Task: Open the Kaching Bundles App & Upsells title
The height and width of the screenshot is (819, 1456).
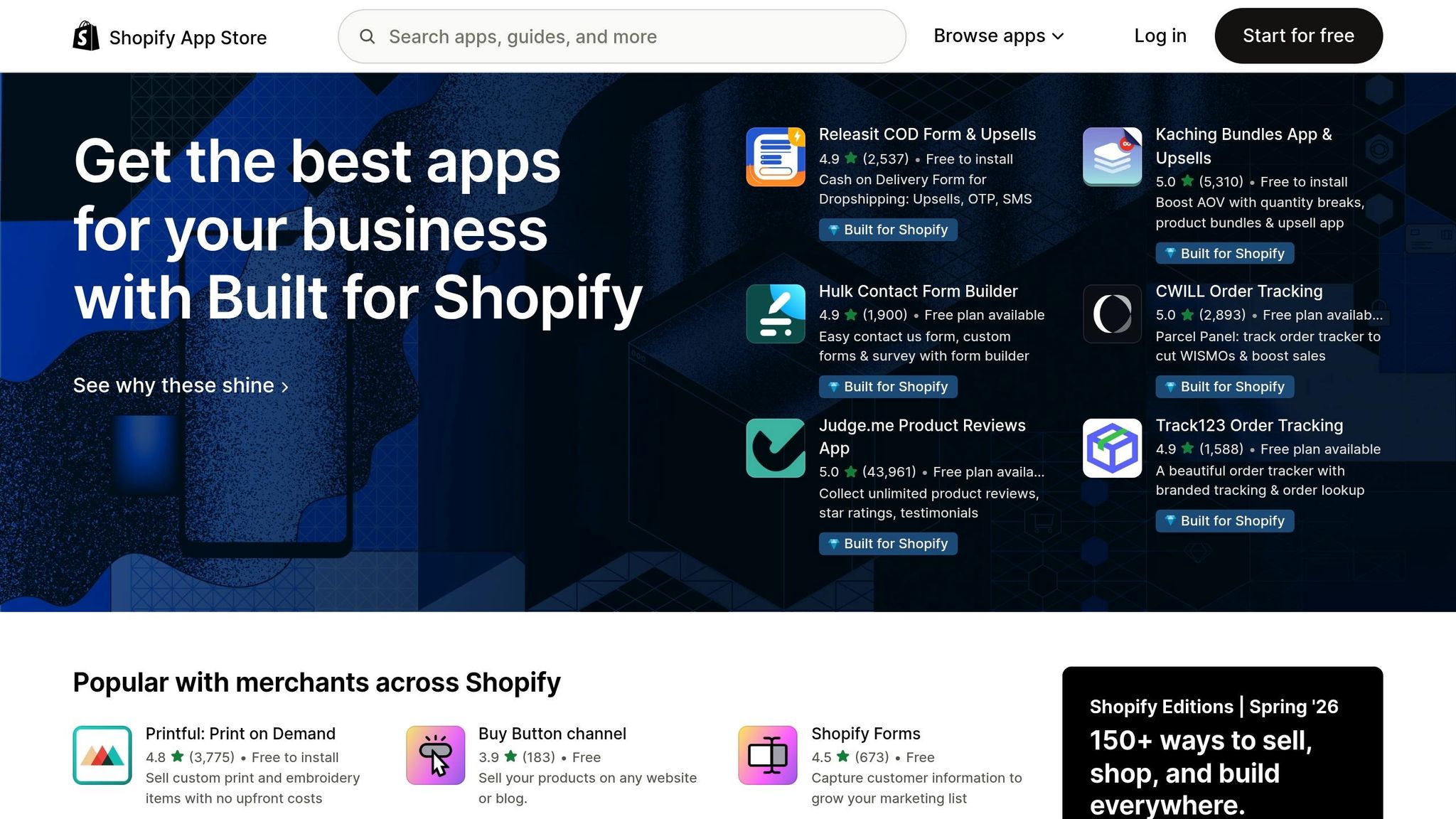Action: click(1243, 146)
